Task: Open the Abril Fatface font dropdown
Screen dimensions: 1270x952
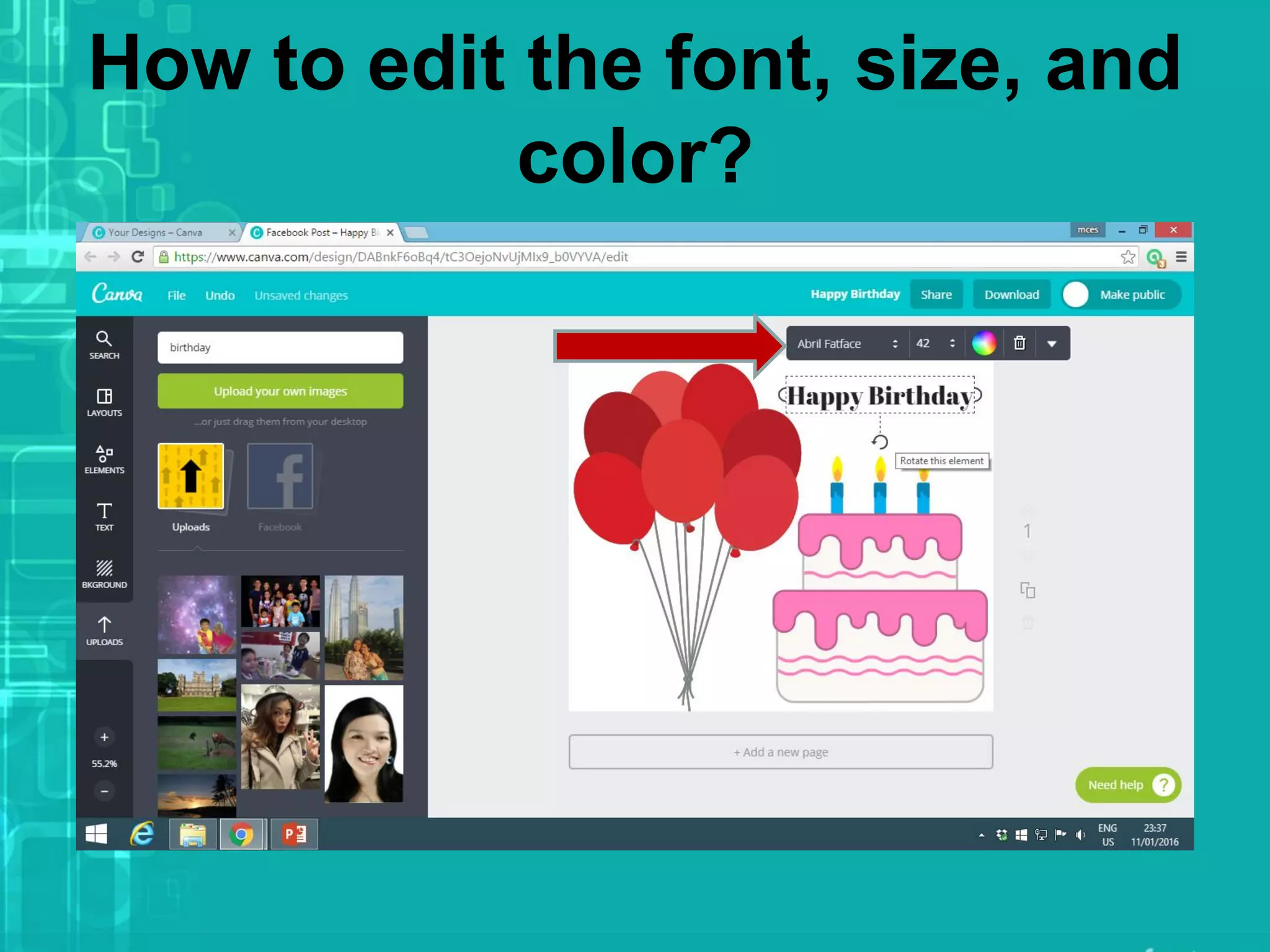Action: (x=847, y=343)
